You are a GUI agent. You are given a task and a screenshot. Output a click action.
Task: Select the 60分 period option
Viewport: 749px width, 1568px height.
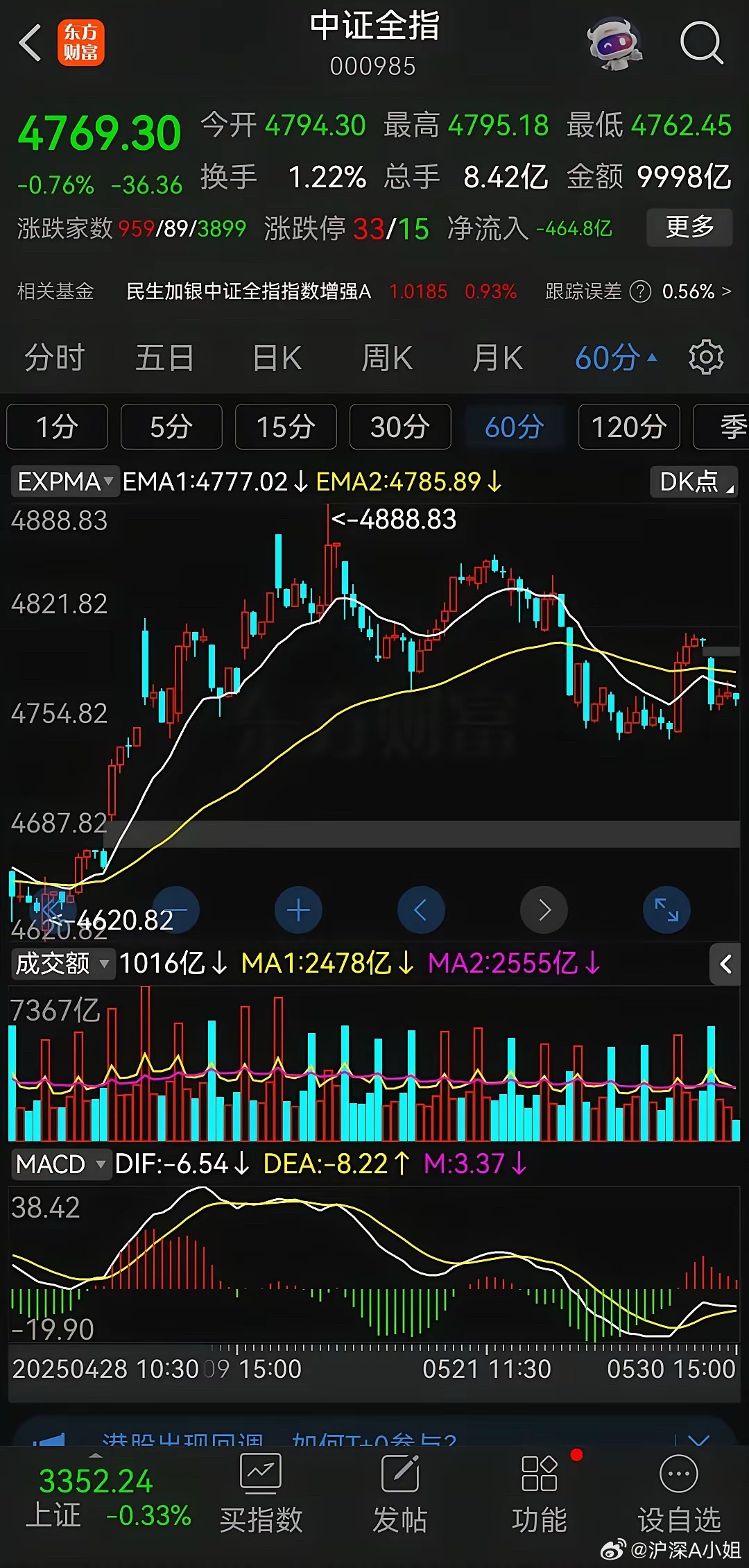pos(515,427)
